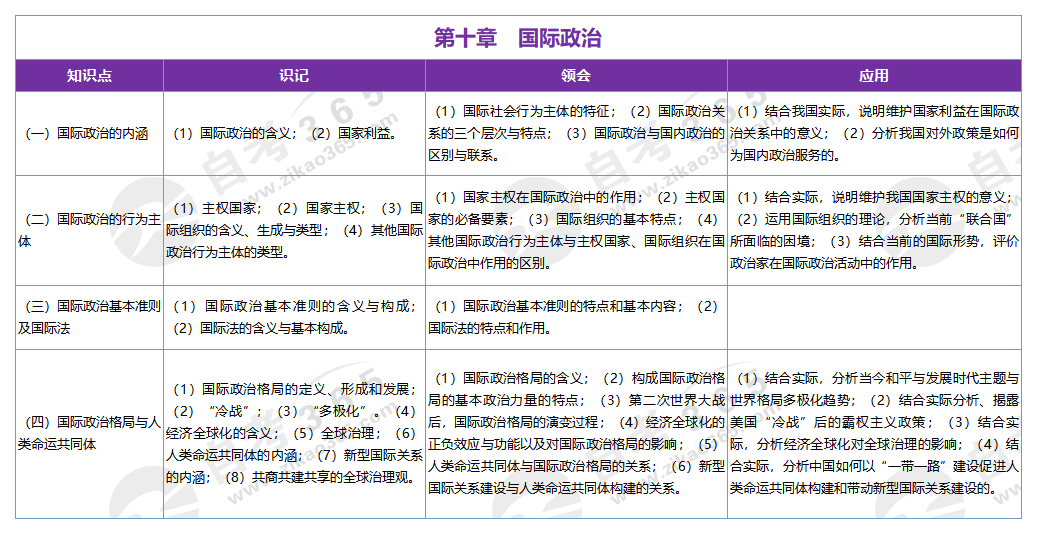Screen dimensions: 1037x534
Task: Select the 国际政治基本准则及国际法 knowledge point cell
Action: (89, 317)
